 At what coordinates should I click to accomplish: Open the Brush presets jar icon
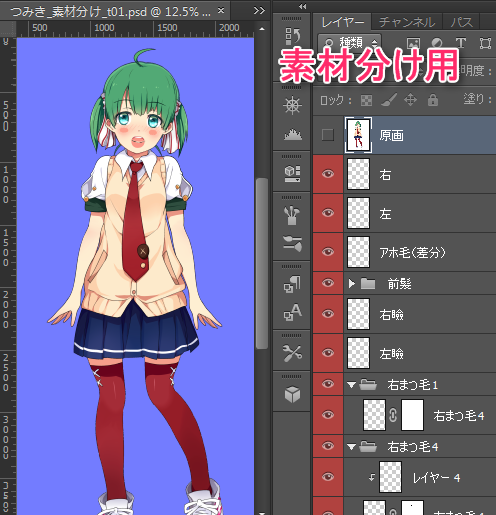tap(292, 215)
